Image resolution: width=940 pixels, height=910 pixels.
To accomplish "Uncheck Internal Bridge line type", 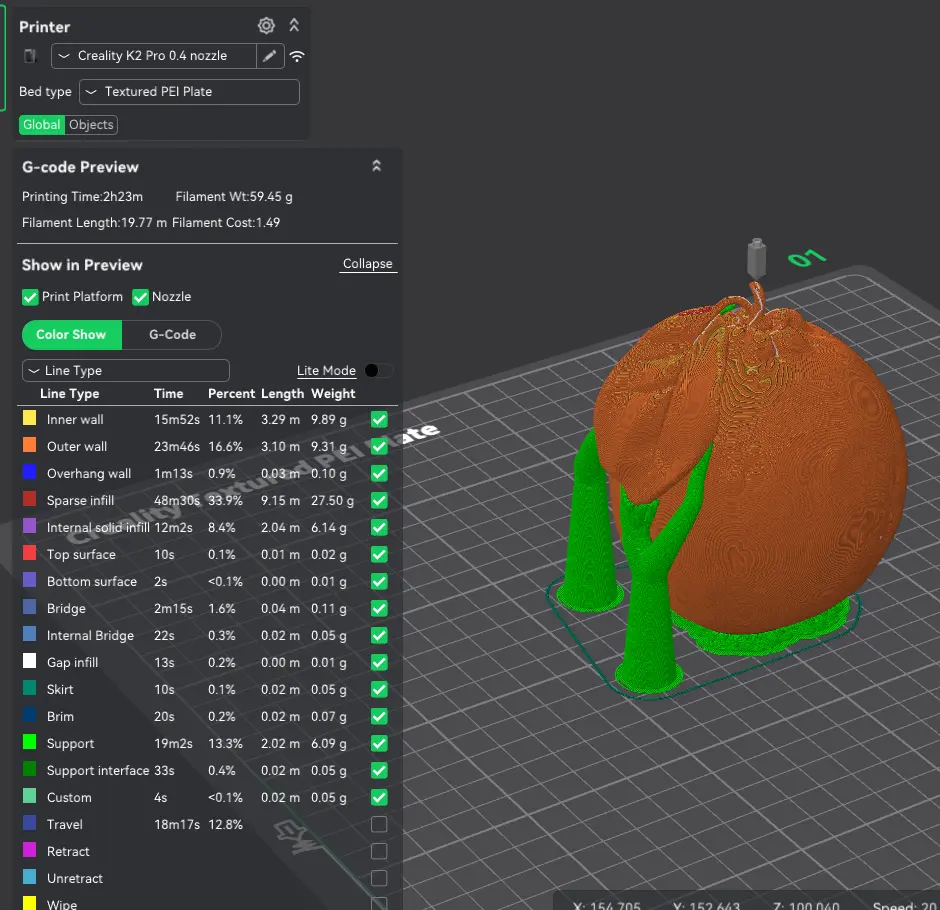I will coord(379,635).
